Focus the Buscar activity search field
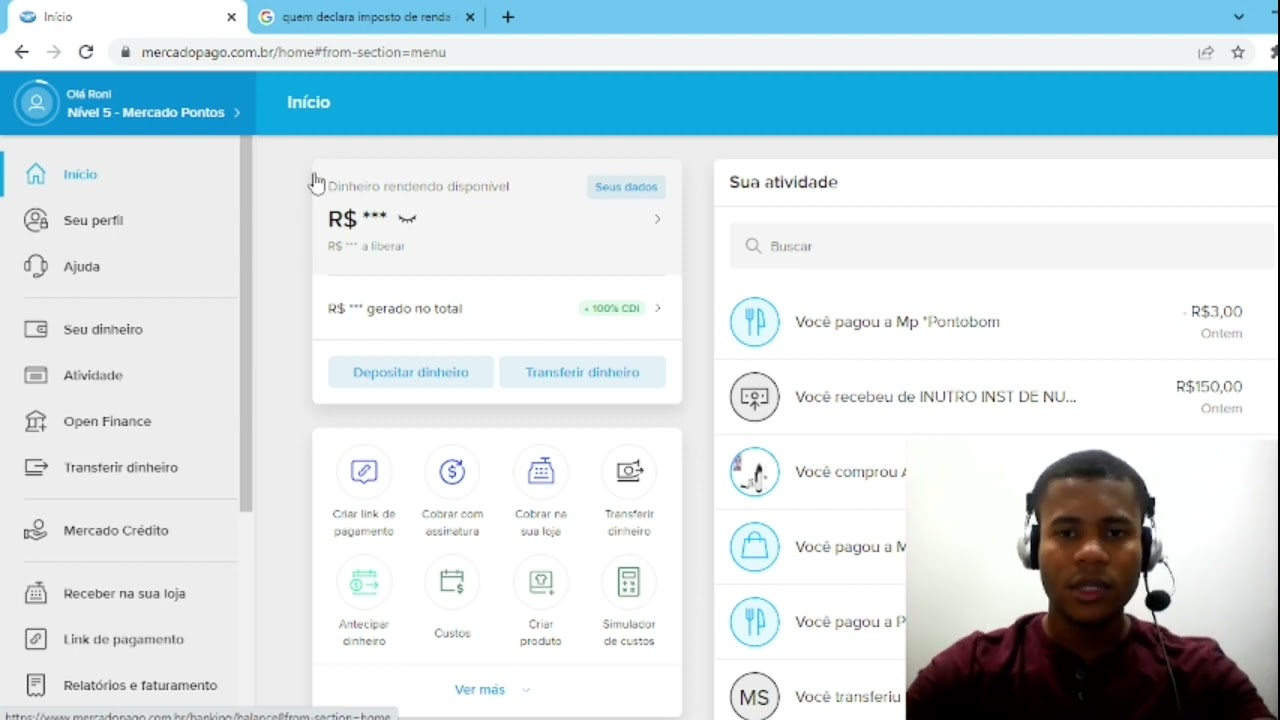This screenshot has width=1280, height=720. (x=1004, y=246)
